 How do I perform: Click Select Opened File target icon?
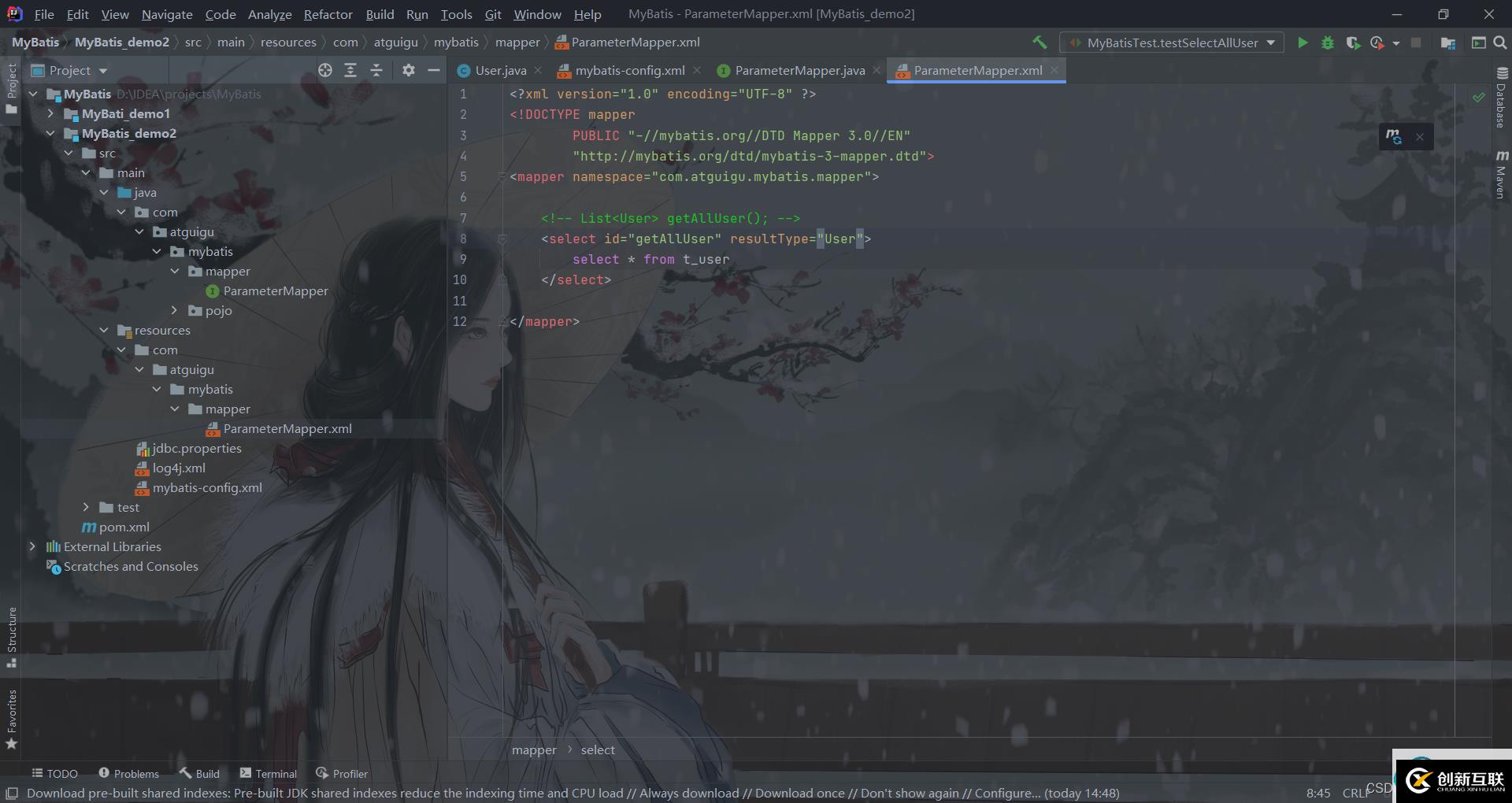325,70
